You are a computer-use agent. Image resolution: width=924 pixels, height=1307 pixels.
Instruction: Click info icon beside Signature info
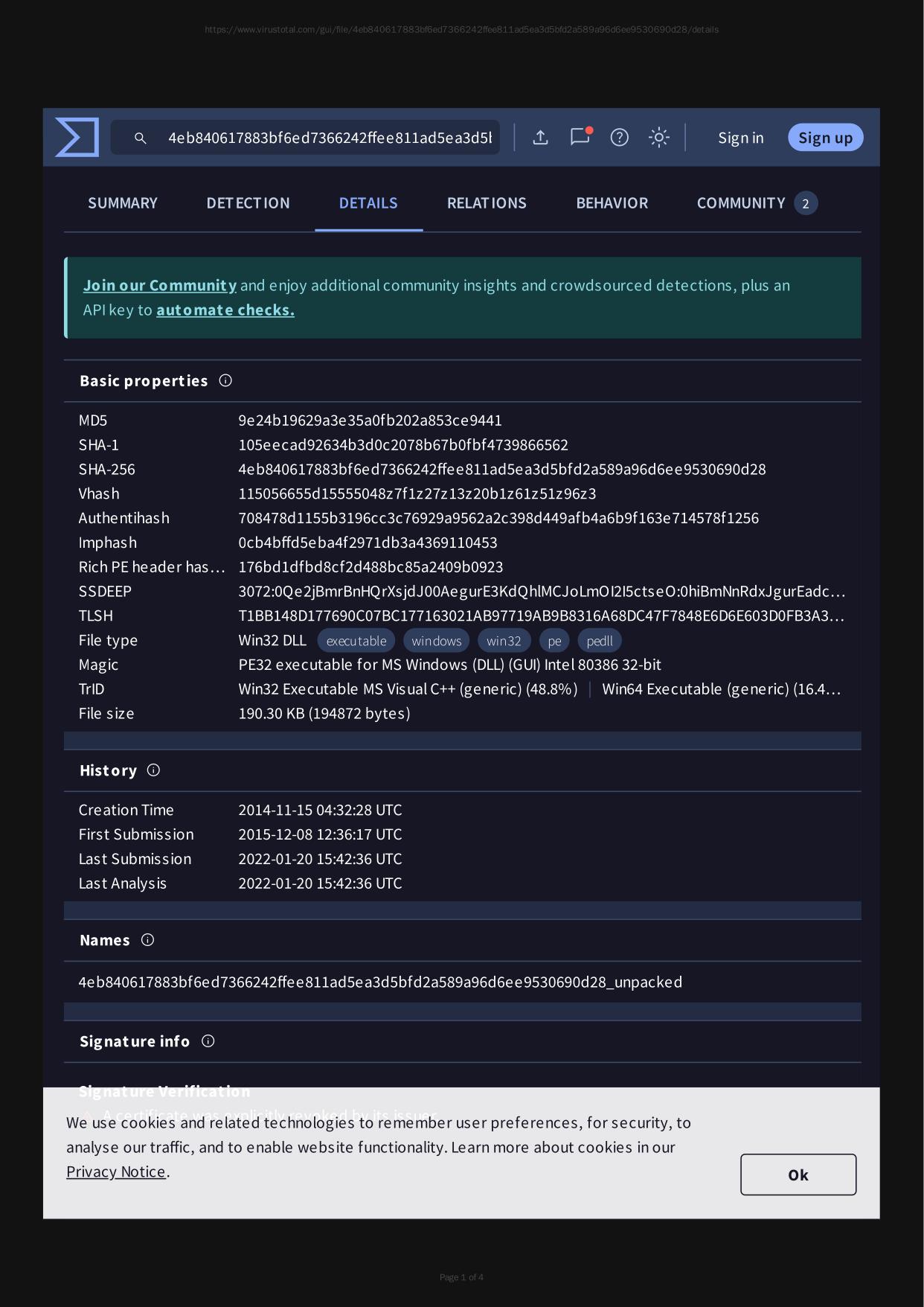208,1041
